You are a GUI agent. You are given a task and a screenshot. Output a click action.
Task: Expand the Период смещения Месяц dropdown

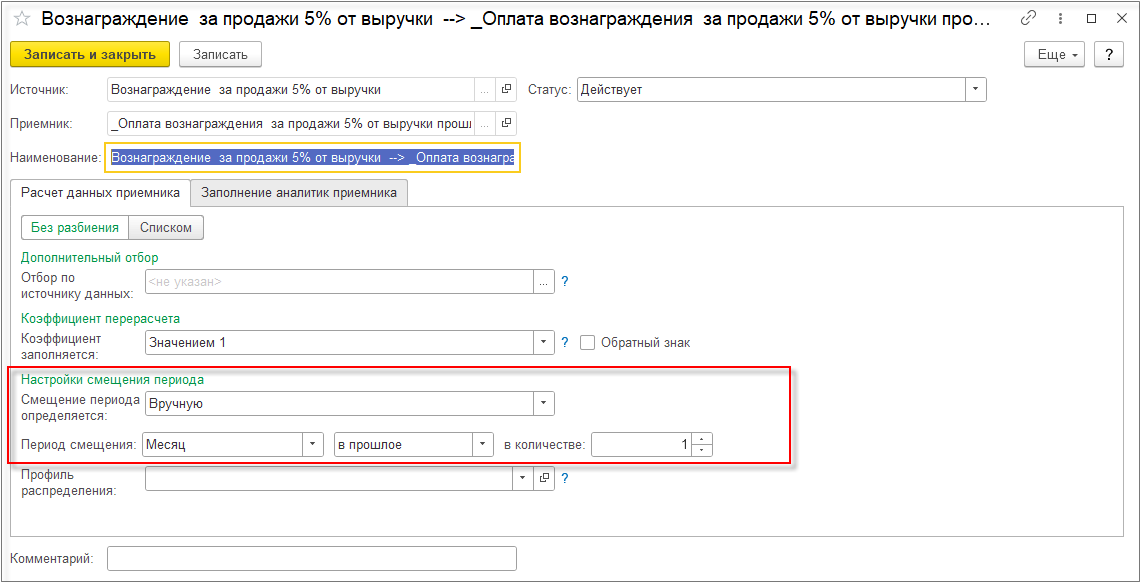[313, 444]
